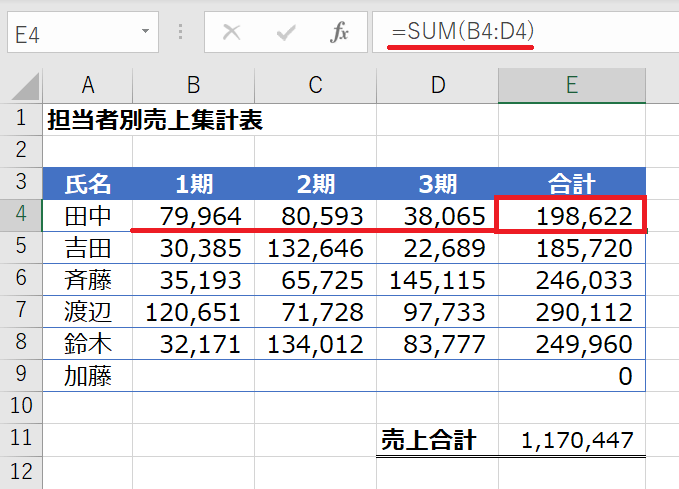Select row 9 header
Image resolution: width=679 pixels, height=489 pixels.
pos(21,376)
